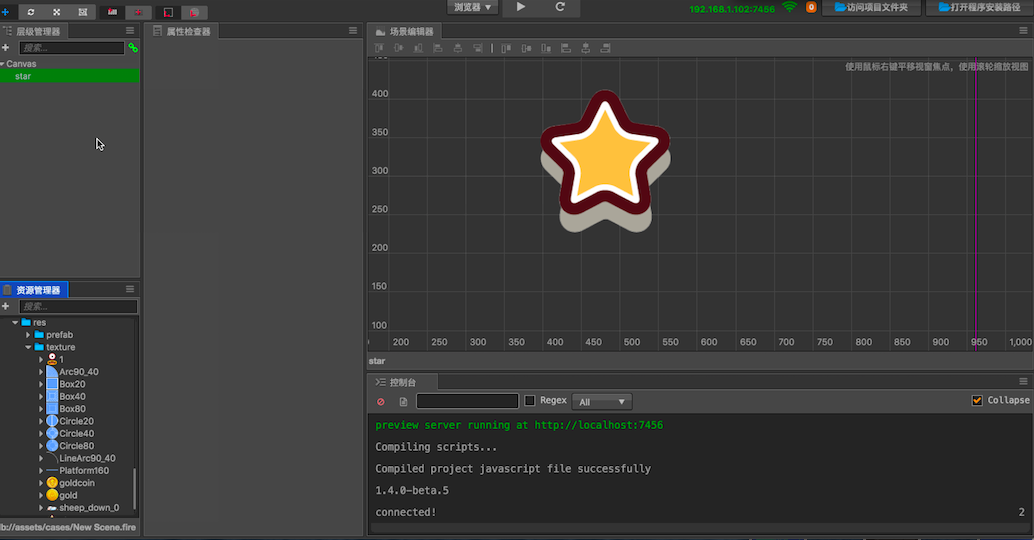
Task: Click the distribute horizontal center icon
Action: click(586, 48)
